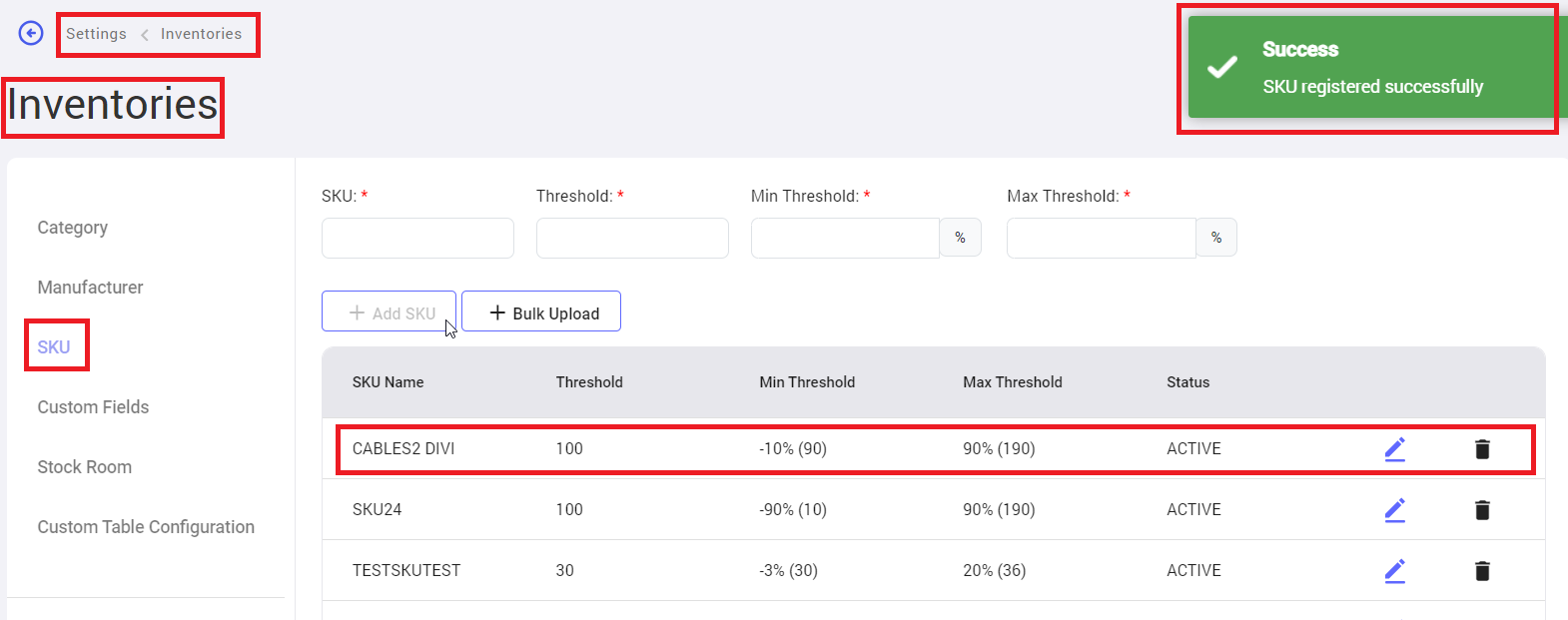
Task: Click ACTIVE status of SKU24 row
Action: pyautogui.click(x=1193, y=510)
